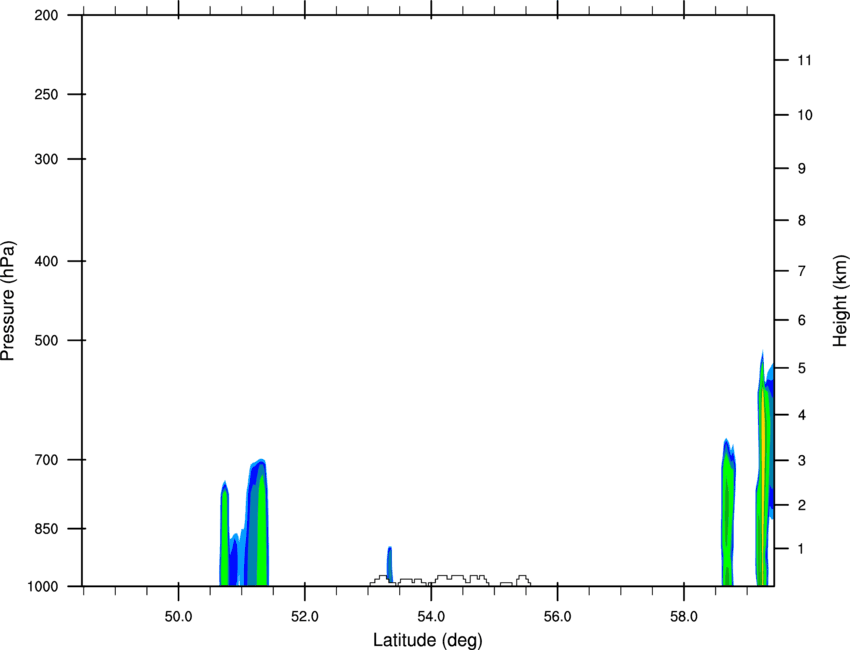850x650 pixels.
Task: Pick the 10 km height label
Action: point(804,115)
